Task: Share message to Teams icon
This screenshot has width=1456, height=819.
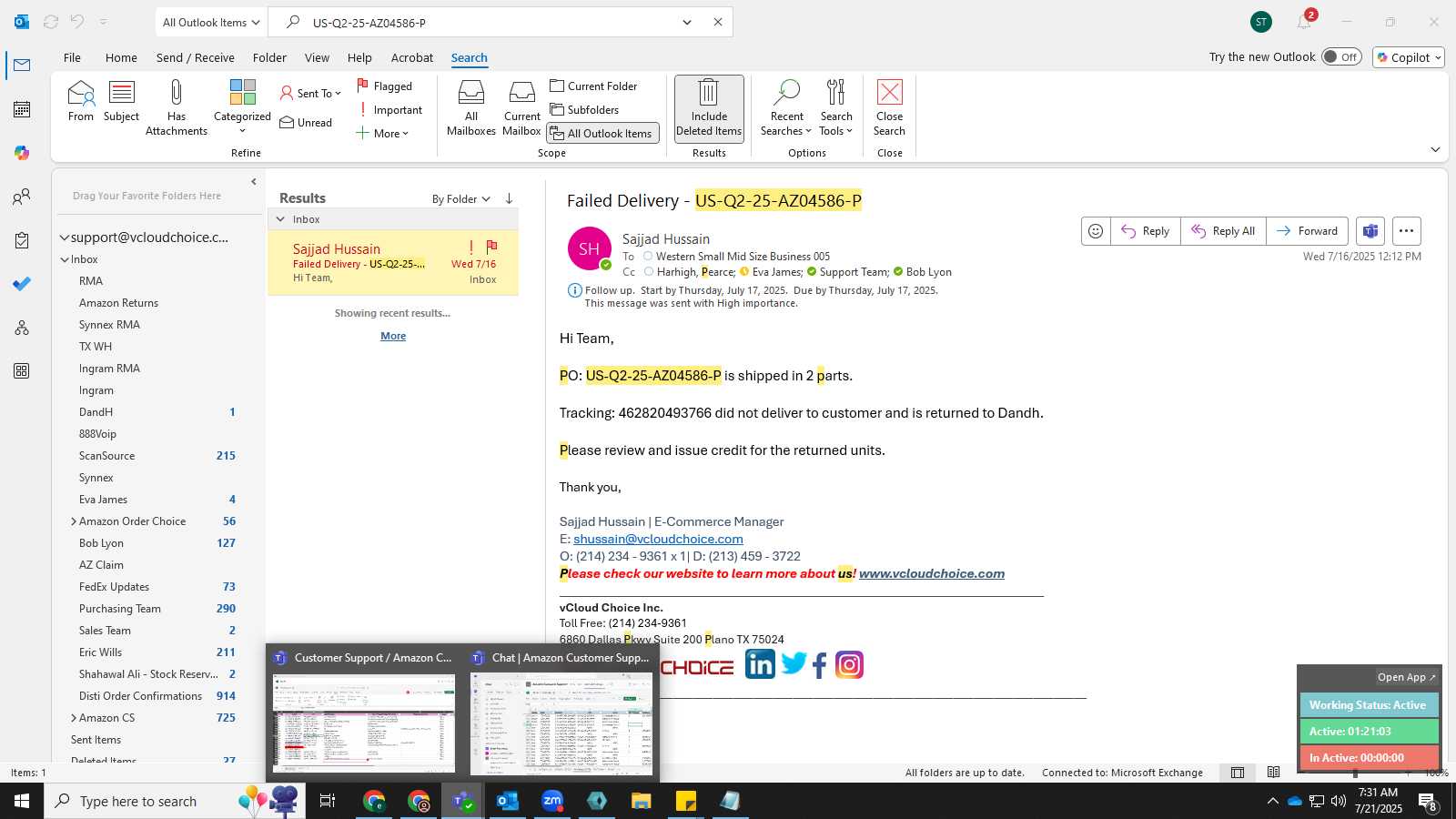Action: click(x=1370, y=231)
